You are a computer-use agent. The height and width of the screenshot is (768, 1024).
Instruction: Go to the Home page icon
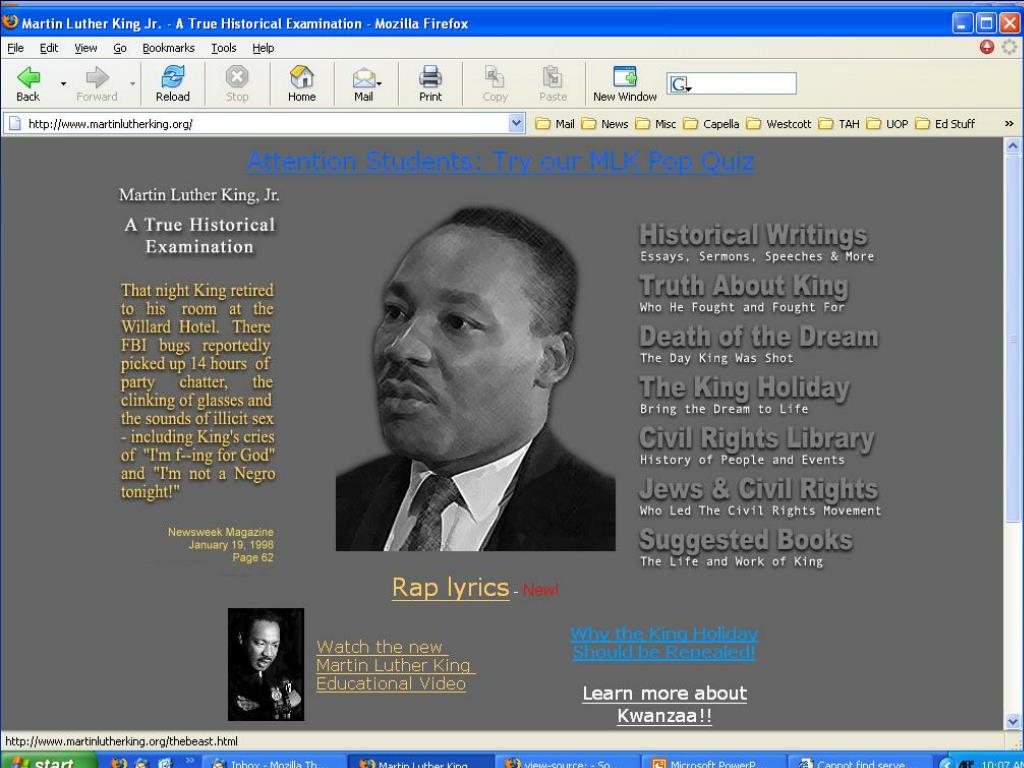point(302,77)
